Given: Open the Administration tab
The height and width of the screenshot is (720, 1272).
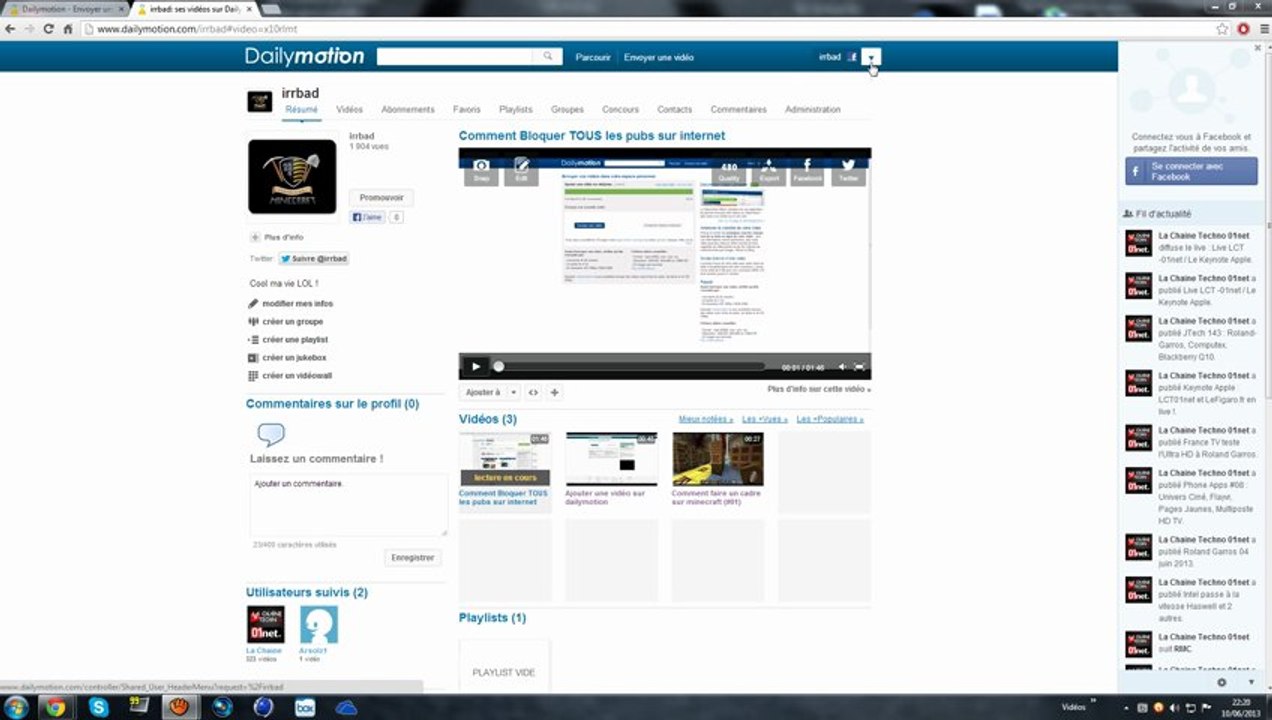Looking at the screenshot, I should pyautogui.click(x=813, y=109).
